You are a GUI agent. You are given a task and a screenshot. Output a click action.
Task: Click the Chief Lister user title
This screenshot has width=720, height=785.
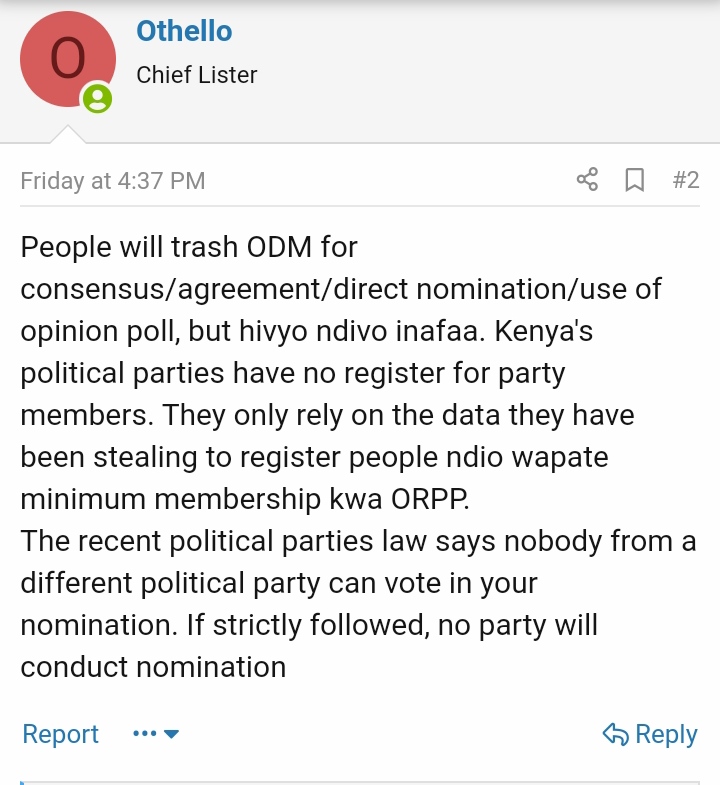[x=197, y=75]
